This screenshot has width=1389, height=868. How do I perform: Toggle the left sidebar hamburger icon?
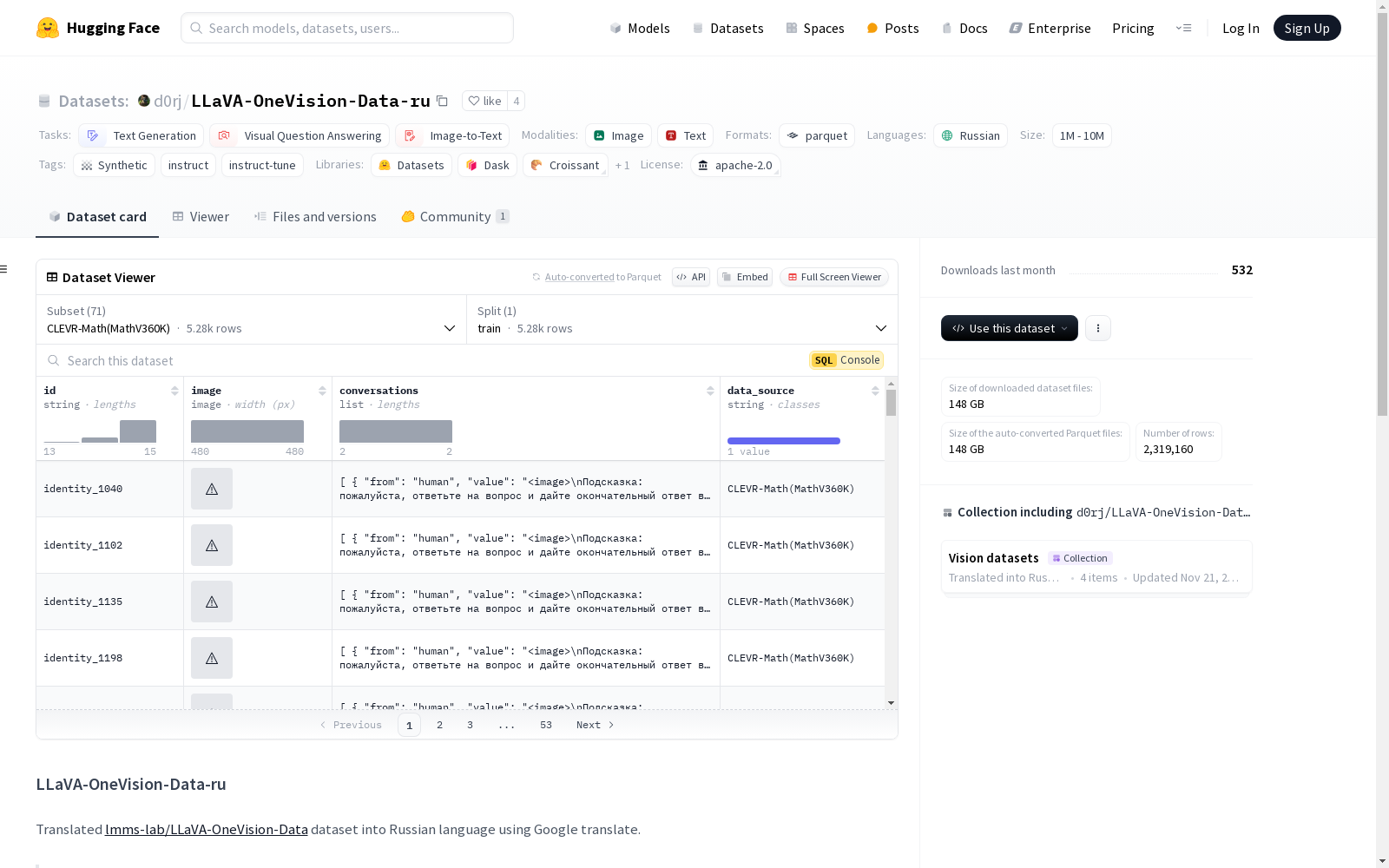(4, 269)
